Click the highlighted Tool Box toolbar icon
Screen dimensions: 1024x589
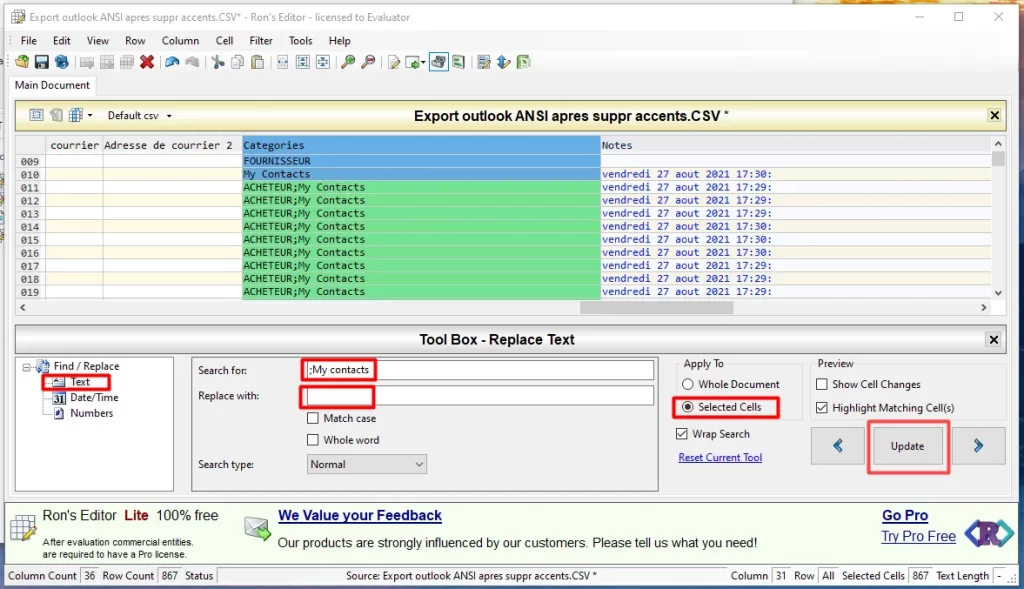(439, 62)
